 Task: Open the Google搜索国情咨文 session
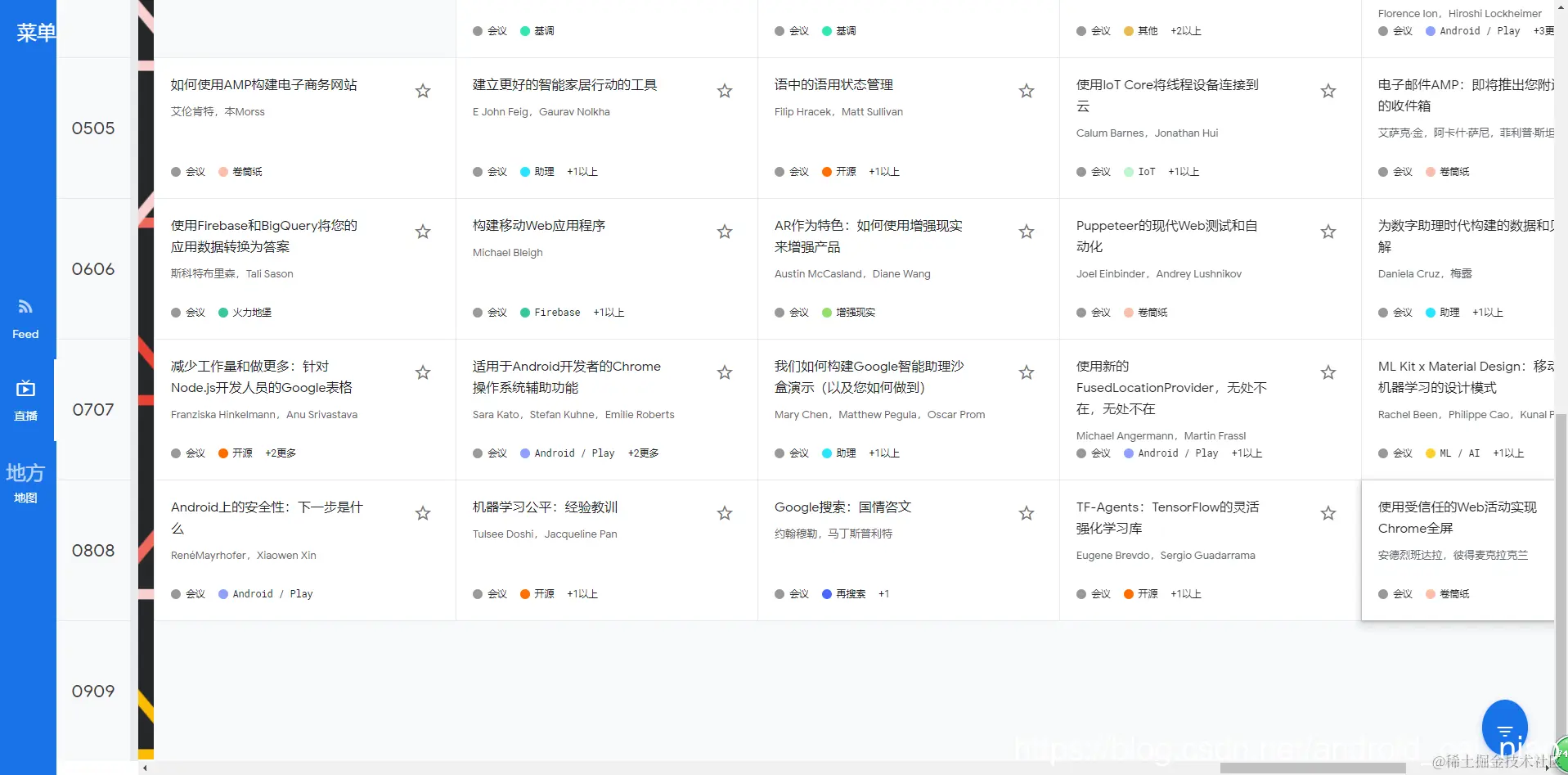(x=842, y=507)
